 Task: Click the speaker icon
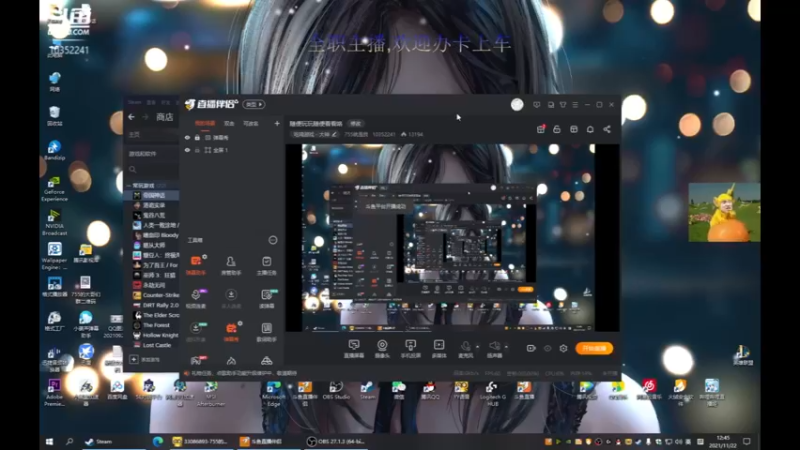(494, 348)
